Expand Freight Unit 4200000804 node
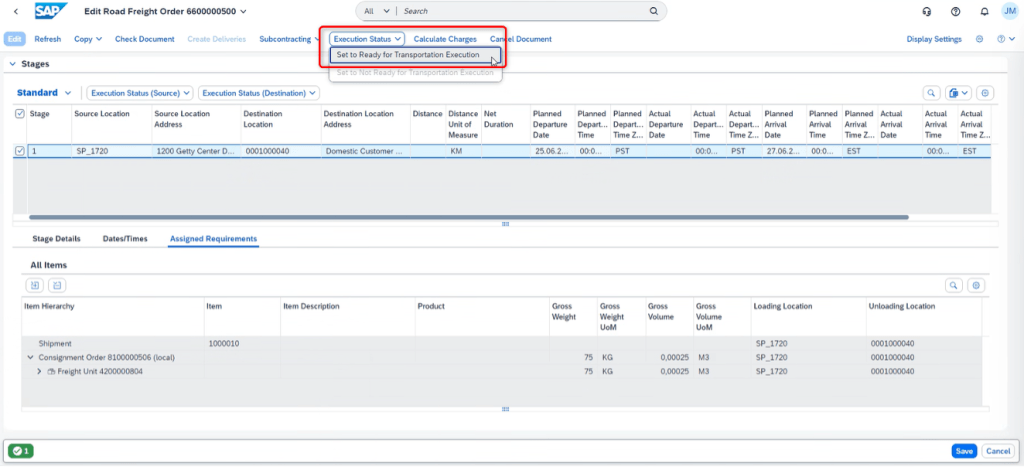This screenshot has height=467, width=1024. point(39,372)
